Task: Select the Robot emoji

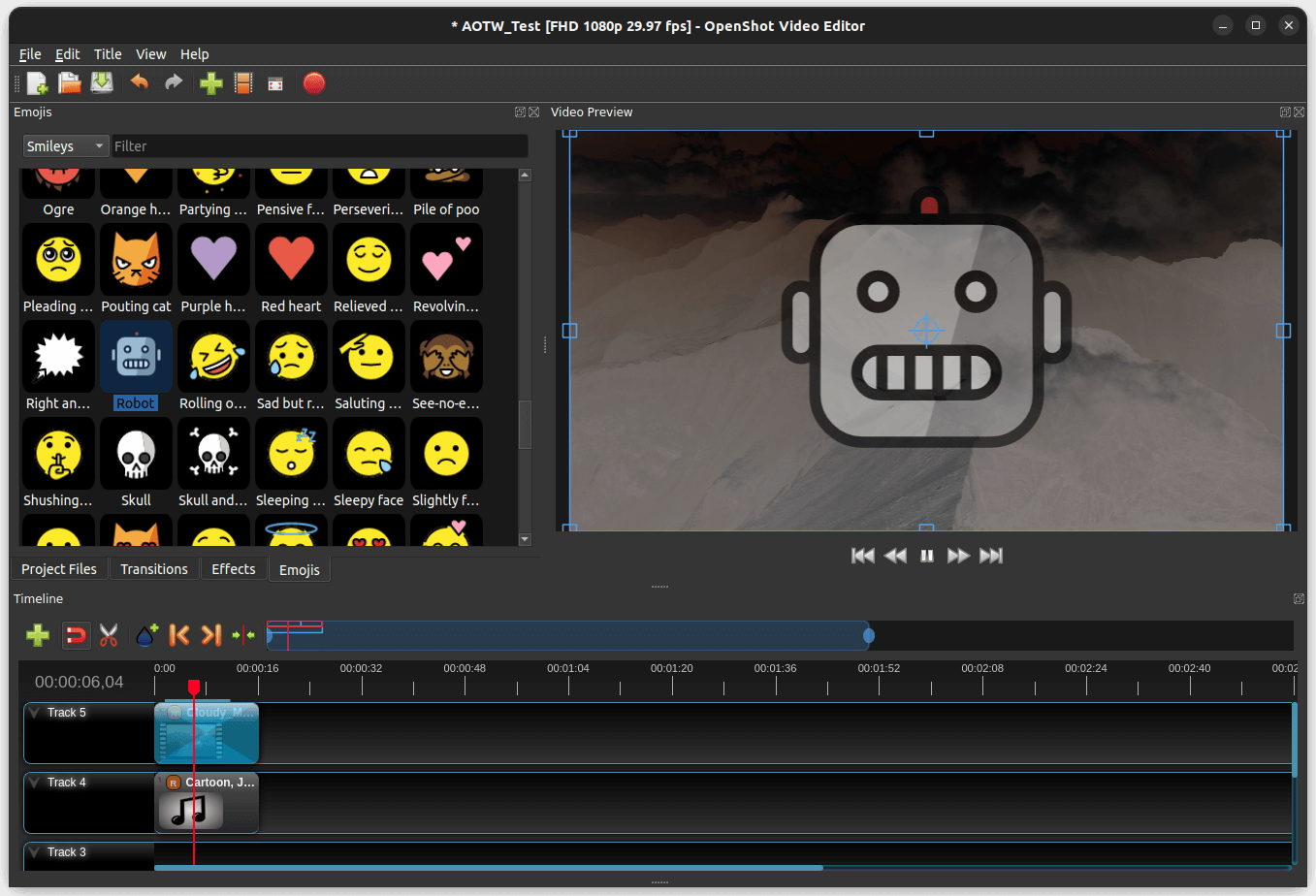Action: [136, 356]
